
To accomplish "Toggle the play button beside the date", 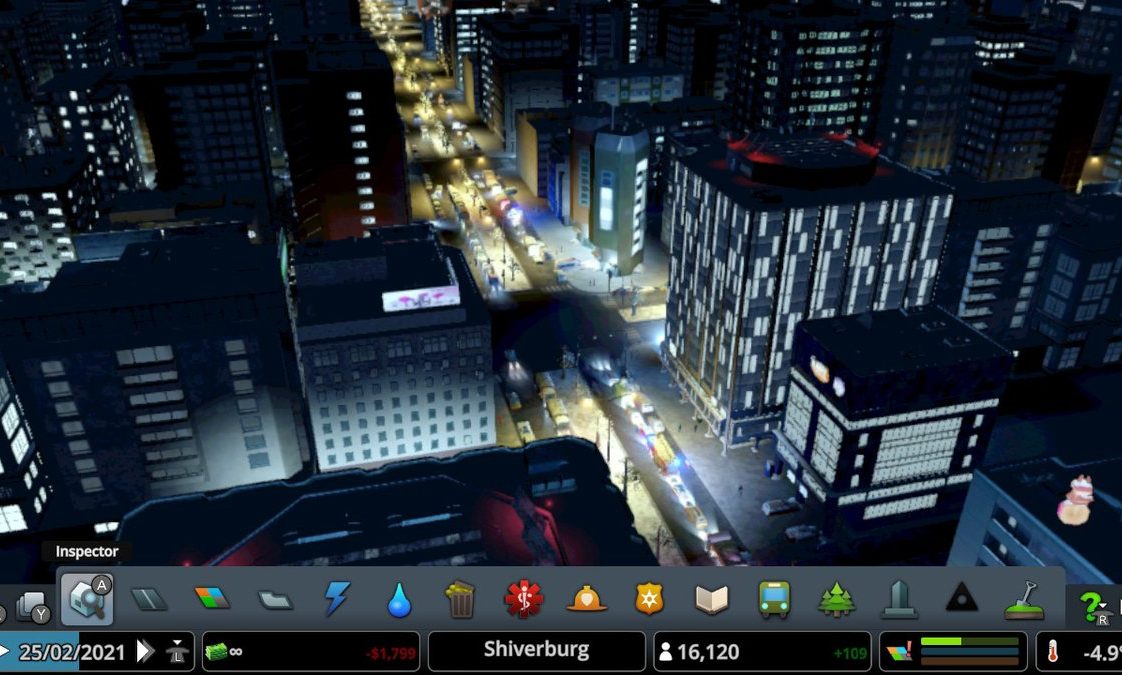I will click(4, 651).
